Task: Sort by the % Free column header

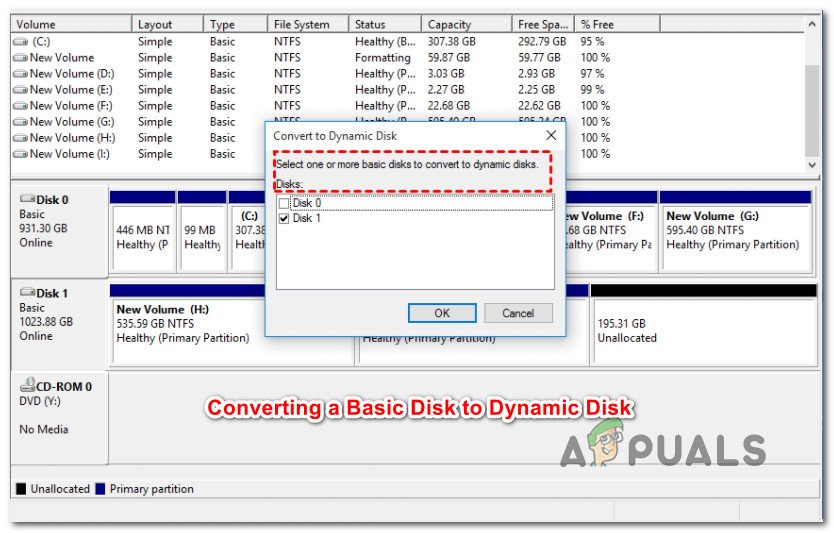Action: coord(617,24)
